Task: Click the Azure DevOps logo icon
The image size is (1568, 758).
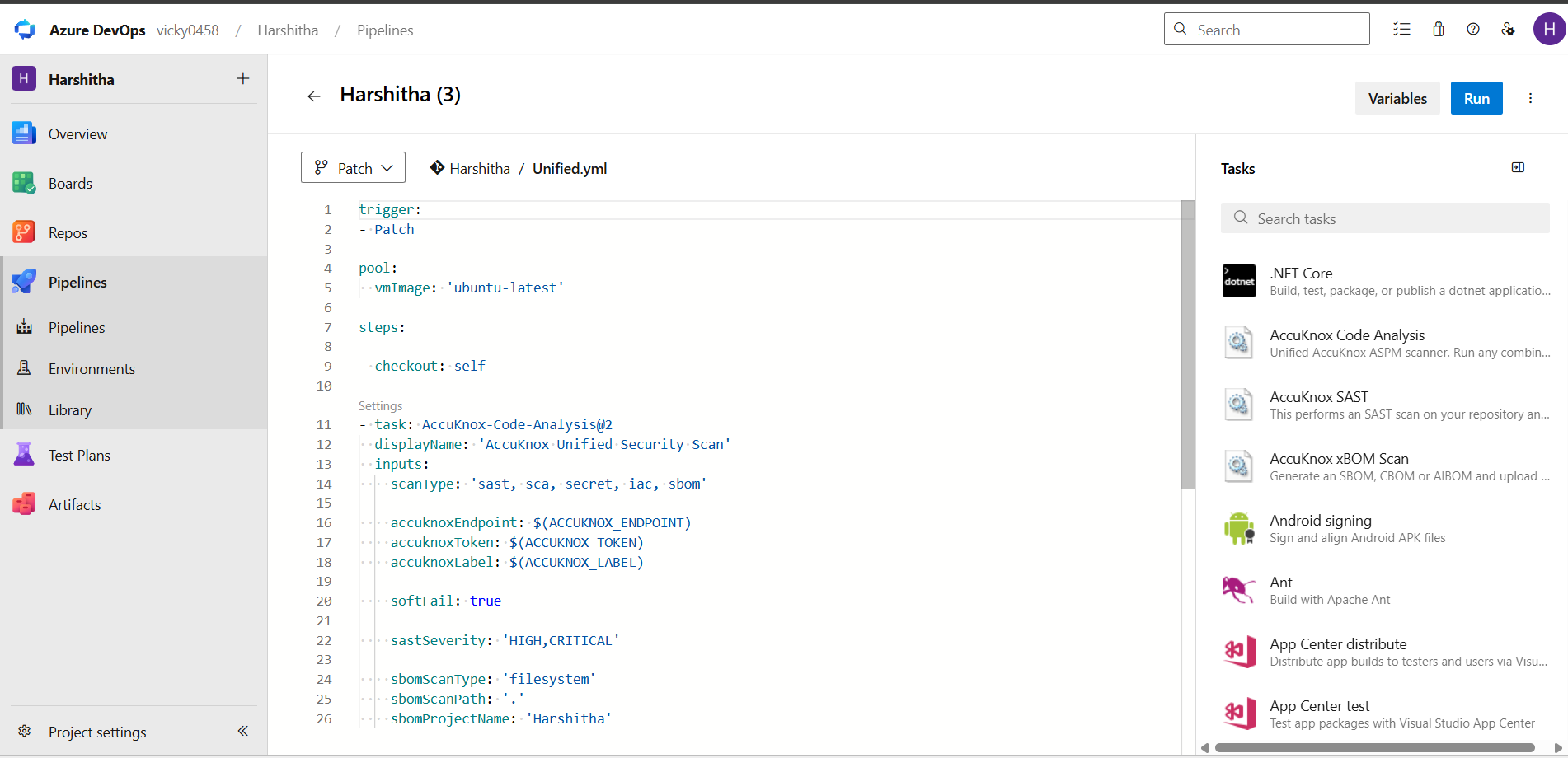Action: 25,30
